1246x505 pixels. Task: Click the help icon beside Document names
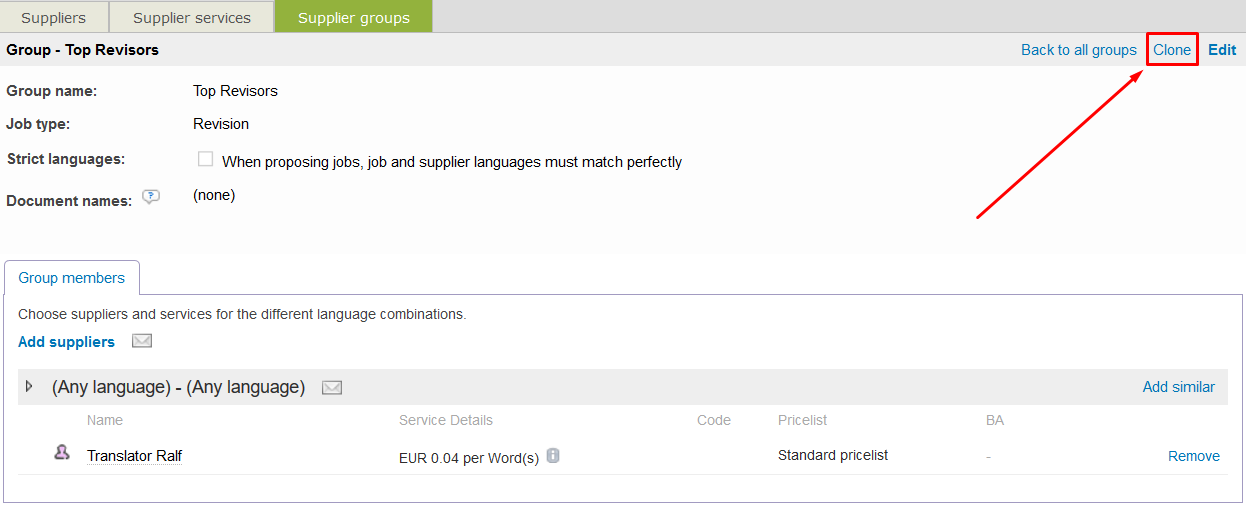point(151,197)
